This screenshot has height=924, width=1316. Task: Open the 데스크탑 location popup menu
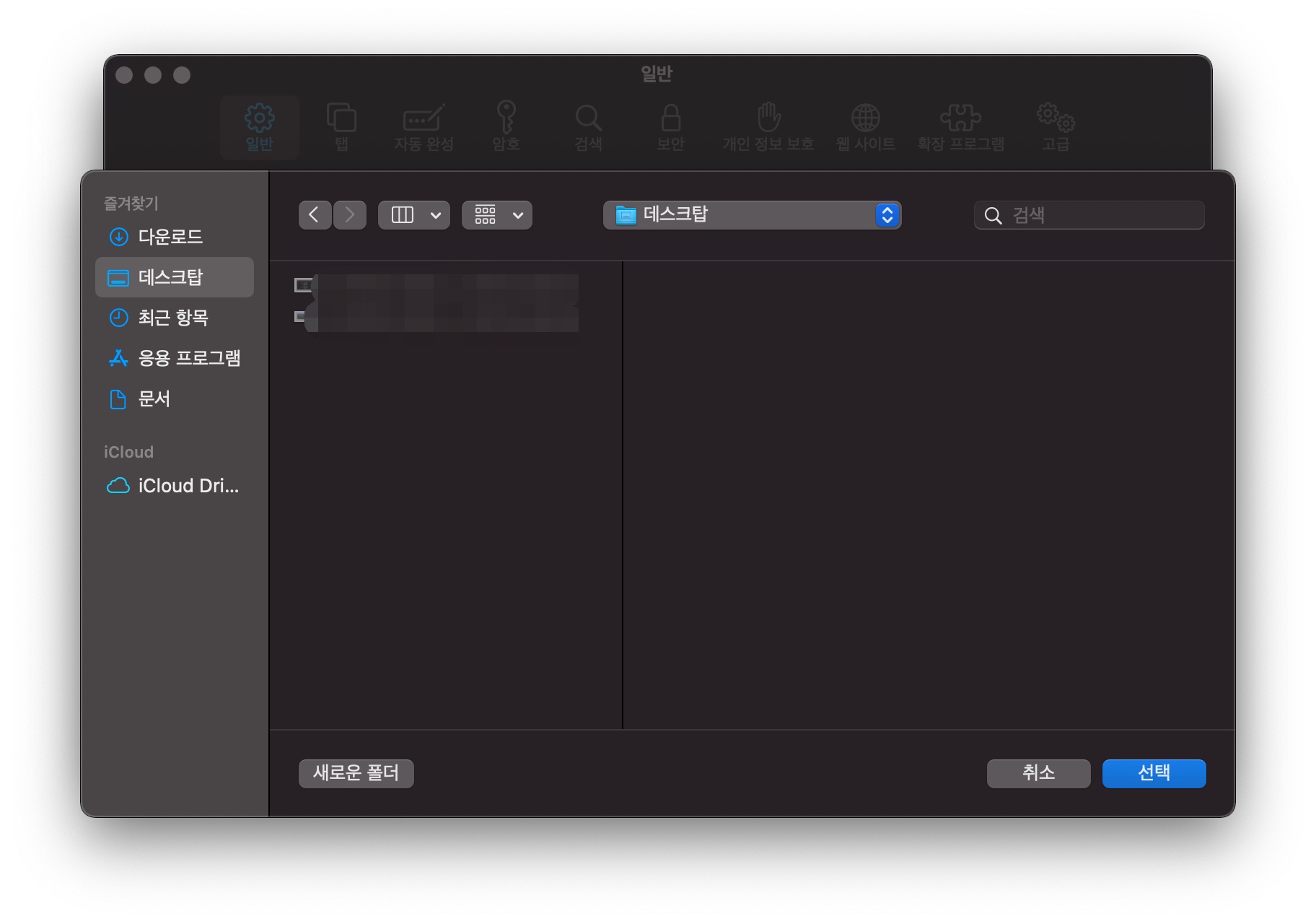(752, 215)
